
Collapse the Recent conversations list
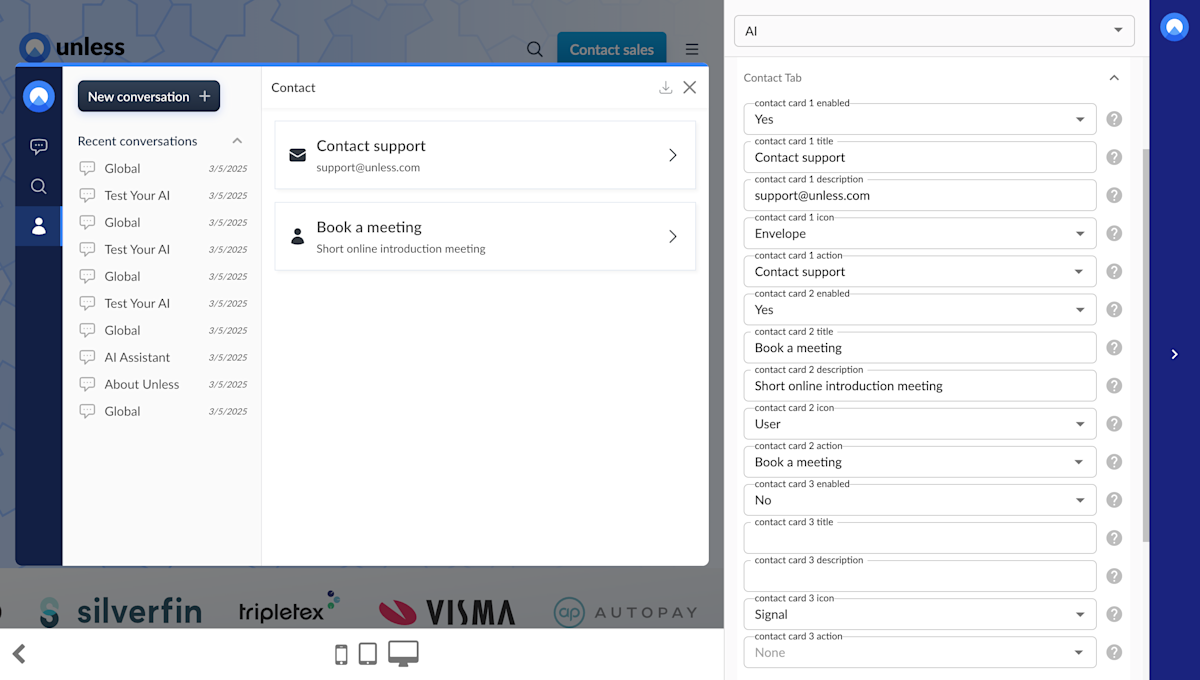(x=237, y=141)
